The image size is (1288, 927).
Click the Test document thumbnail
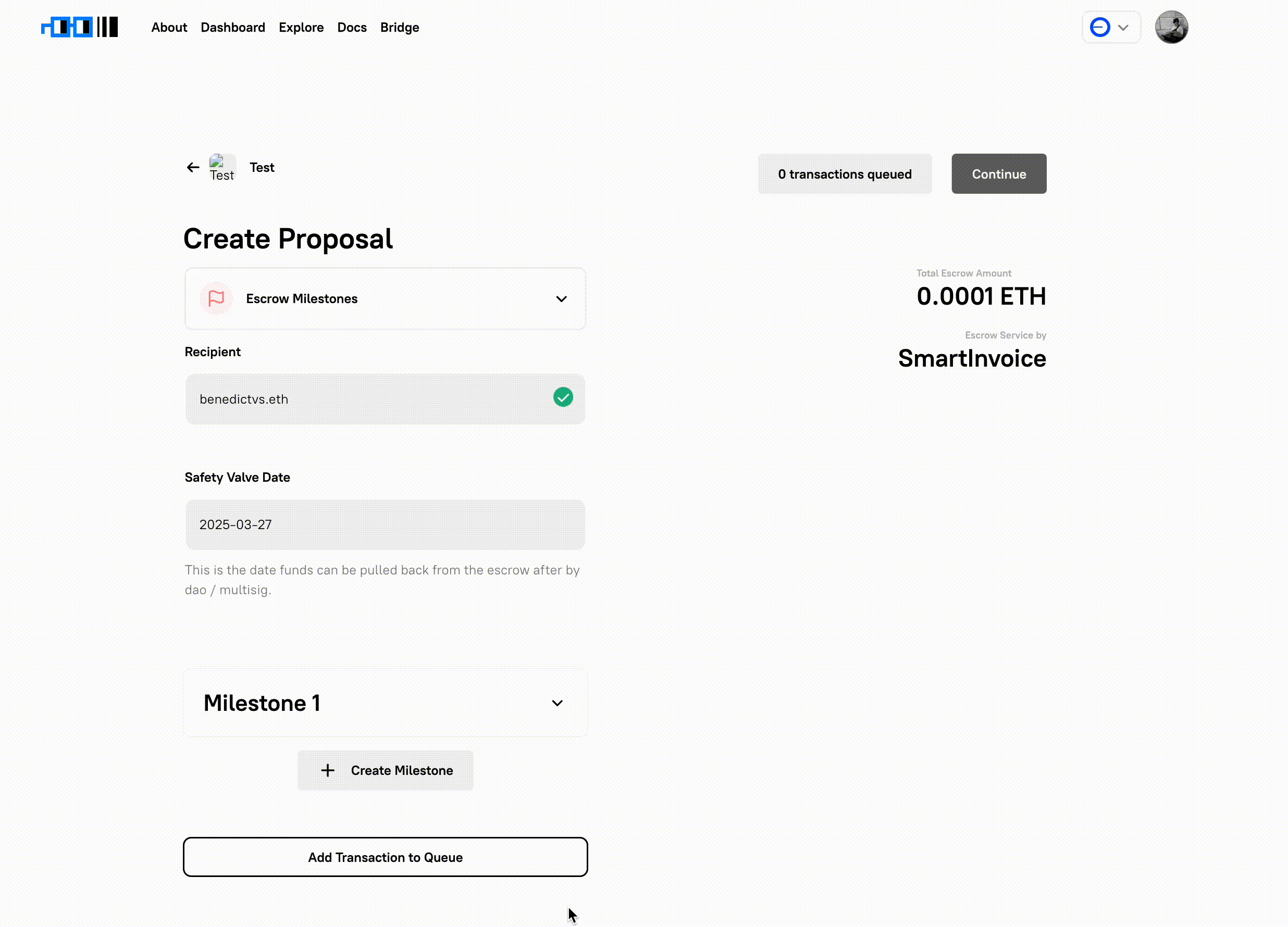tap(221, 166)
